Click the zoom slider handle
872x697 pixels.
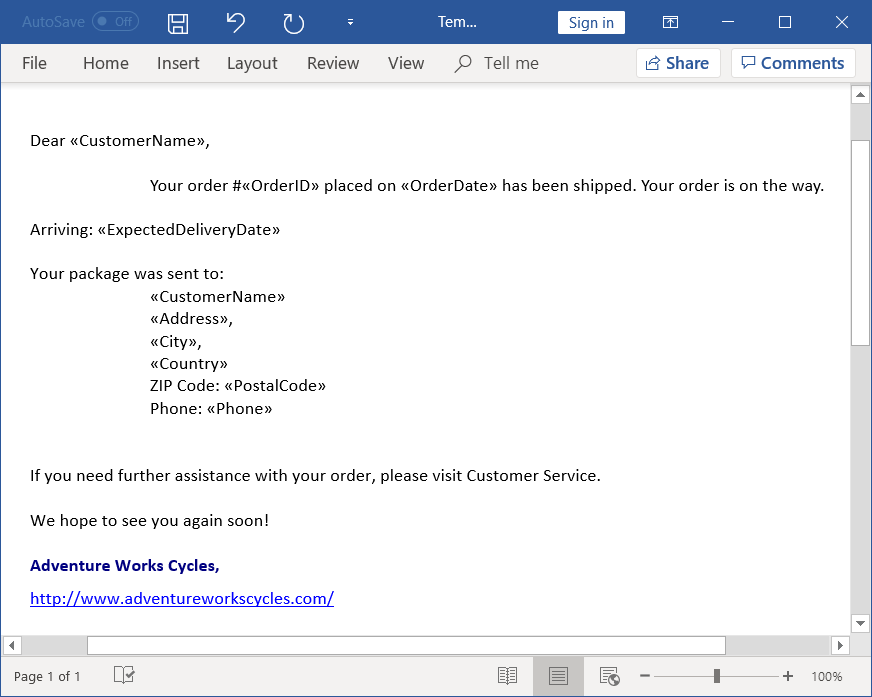(717, 676)
